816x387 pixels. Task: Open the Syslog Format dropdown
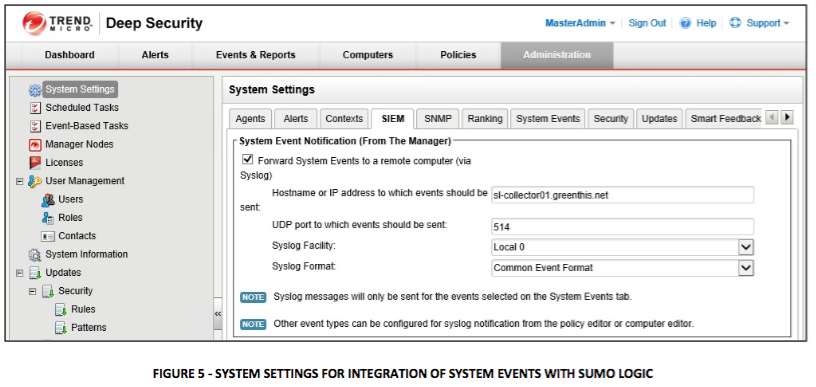coord(746,268)
